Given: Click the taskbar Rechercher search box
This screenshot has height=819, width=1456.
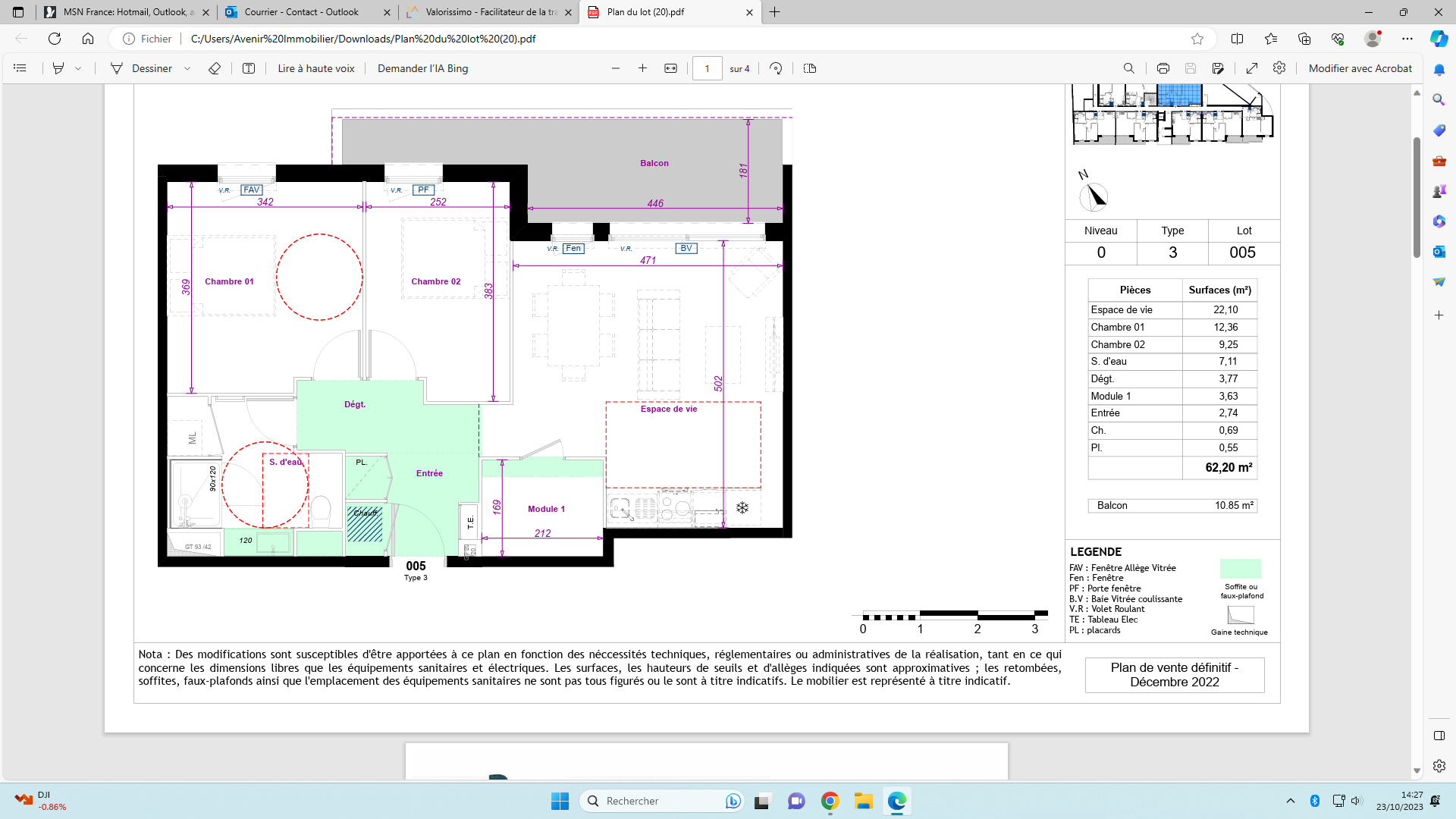Looking at the screenshot, I should tap(661, 801).
